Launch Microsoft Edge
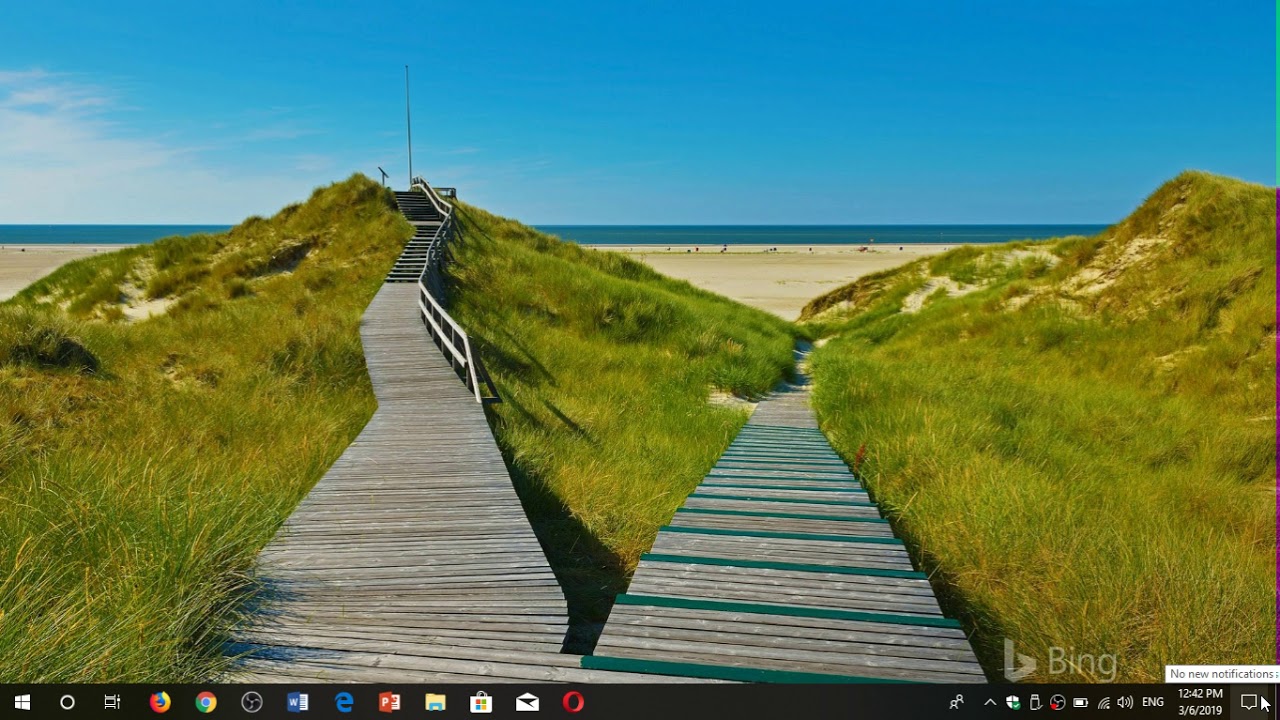The image size is (1280, 720). tap(342, 702)
